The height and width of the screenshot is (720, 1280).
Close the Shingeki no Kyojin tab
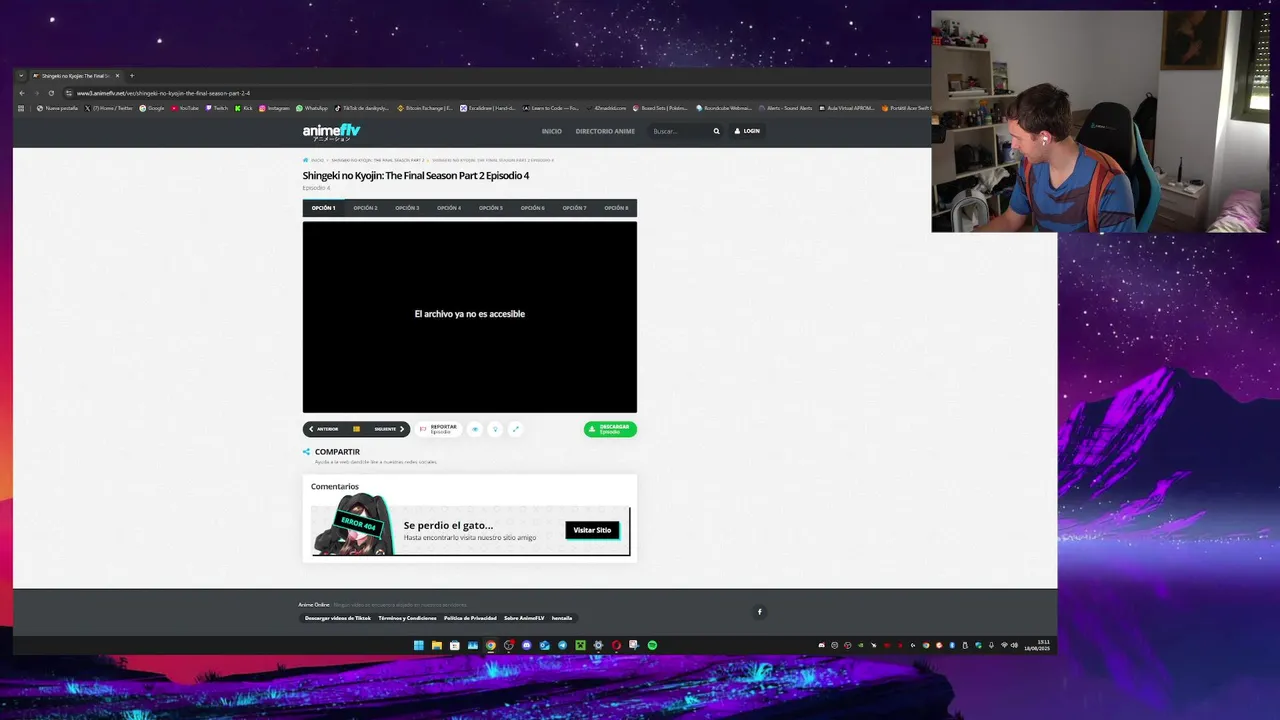tap(117, 76)
